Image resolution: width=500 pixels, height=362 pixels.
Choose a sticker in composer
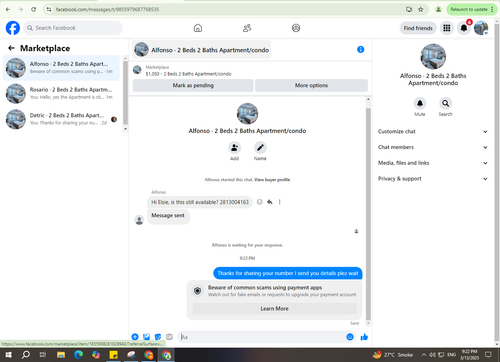pyautogui.click(x=158, y=337)
